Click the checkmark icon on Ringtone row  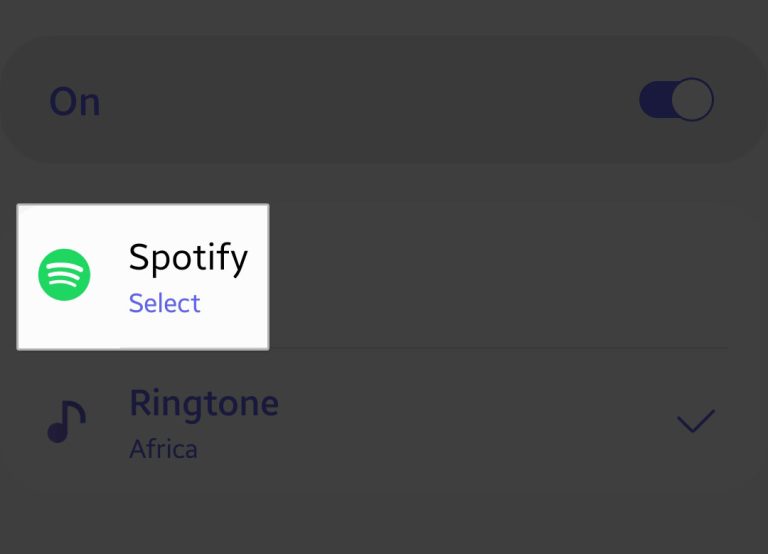(x=696, y=421)
